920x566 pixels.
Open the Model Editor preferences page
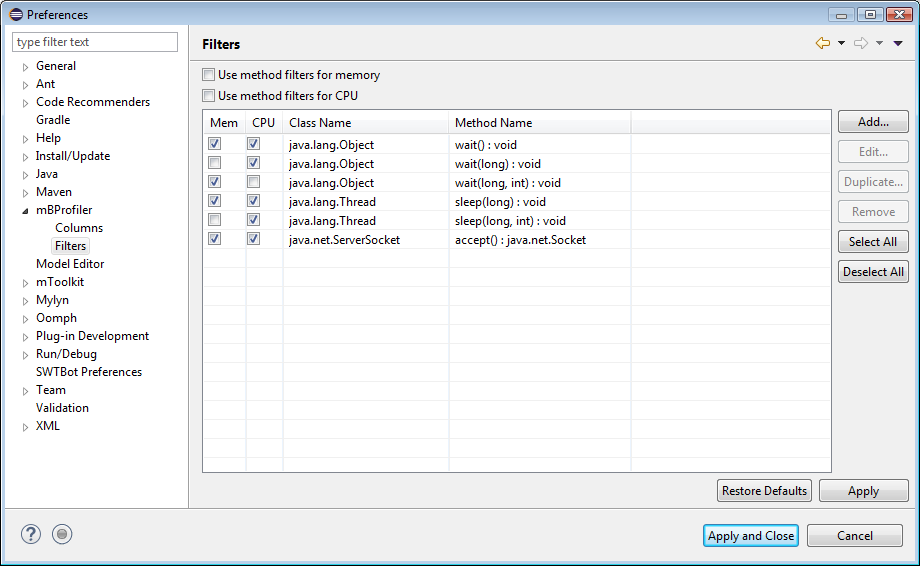[x=70, y=264]
